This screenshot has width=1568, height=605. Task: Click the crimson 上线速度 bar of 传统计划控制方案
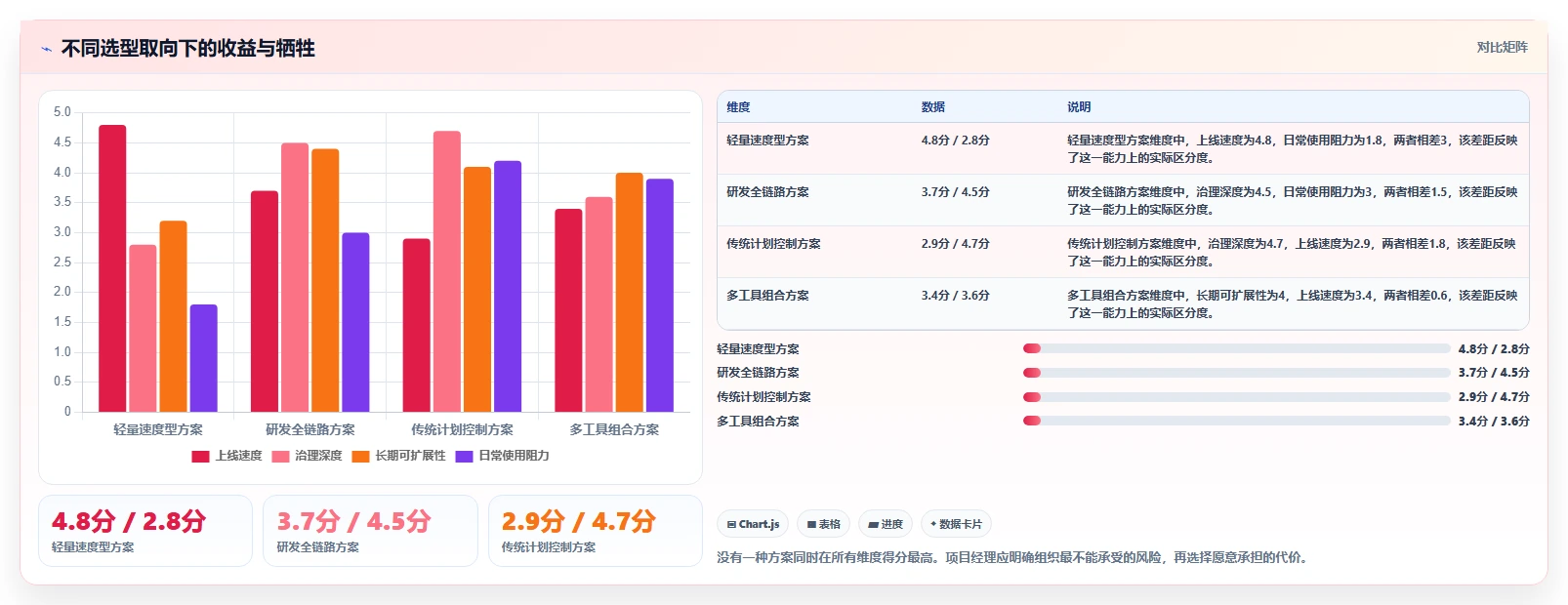point(417,325)
